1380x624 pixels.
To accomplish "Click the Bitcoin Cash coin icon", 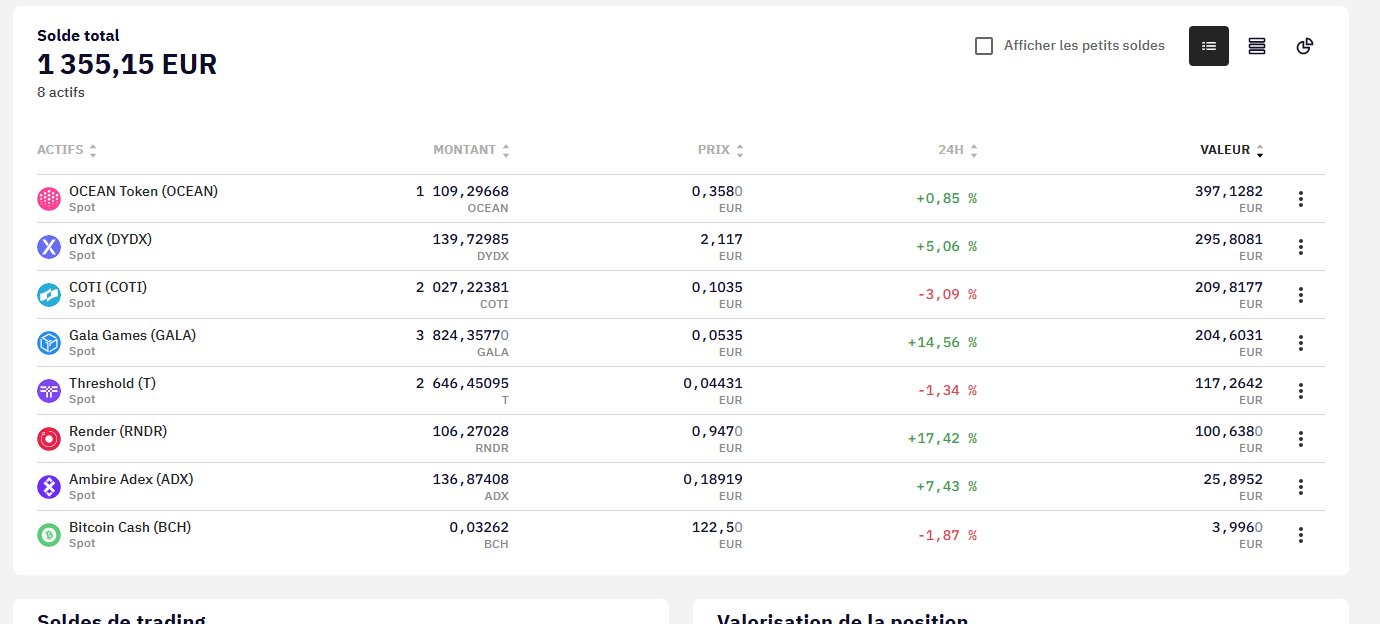I will 49,535.
